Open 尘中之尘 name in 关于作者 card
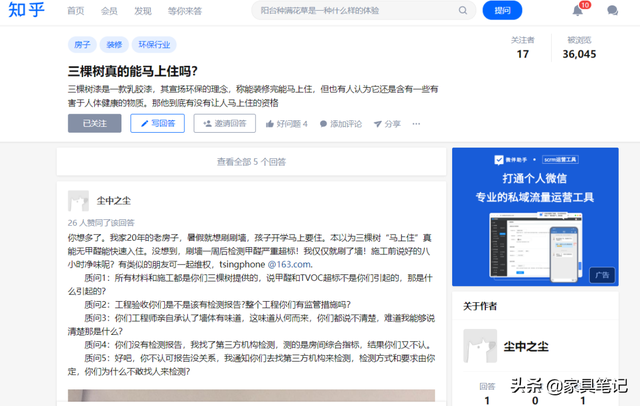640x406 pixels. click(x=526, y=346)
